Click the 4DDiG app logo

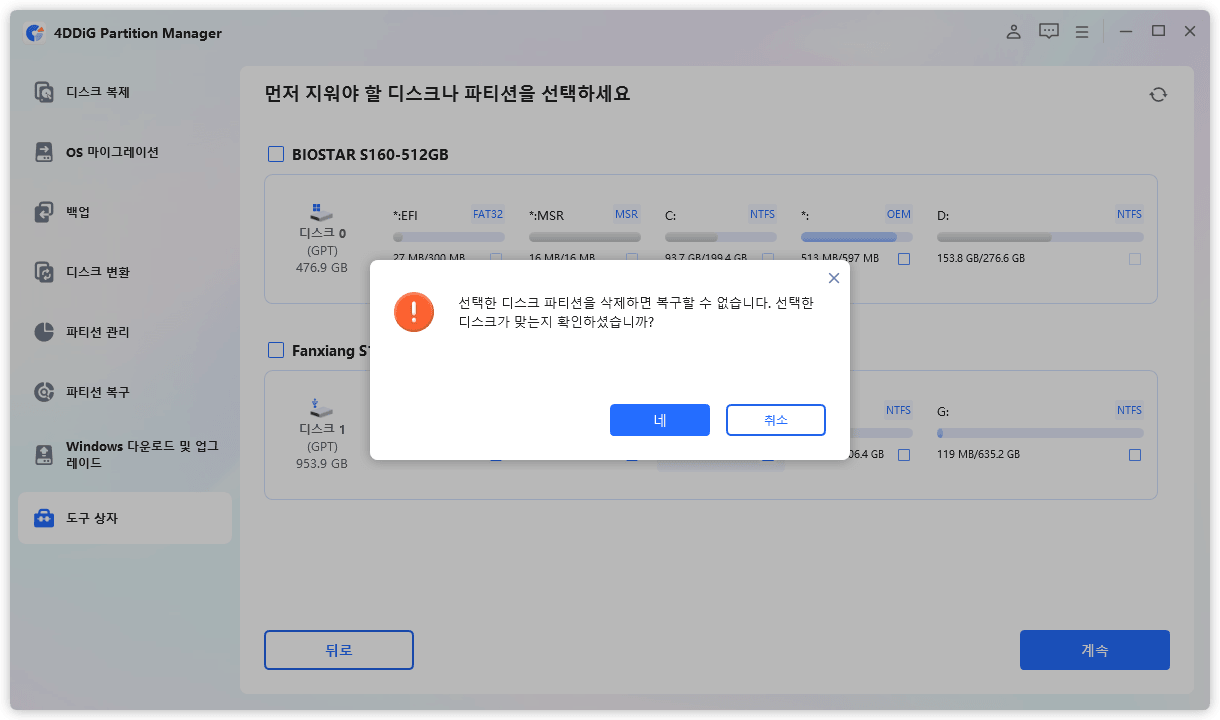point(34,33)
